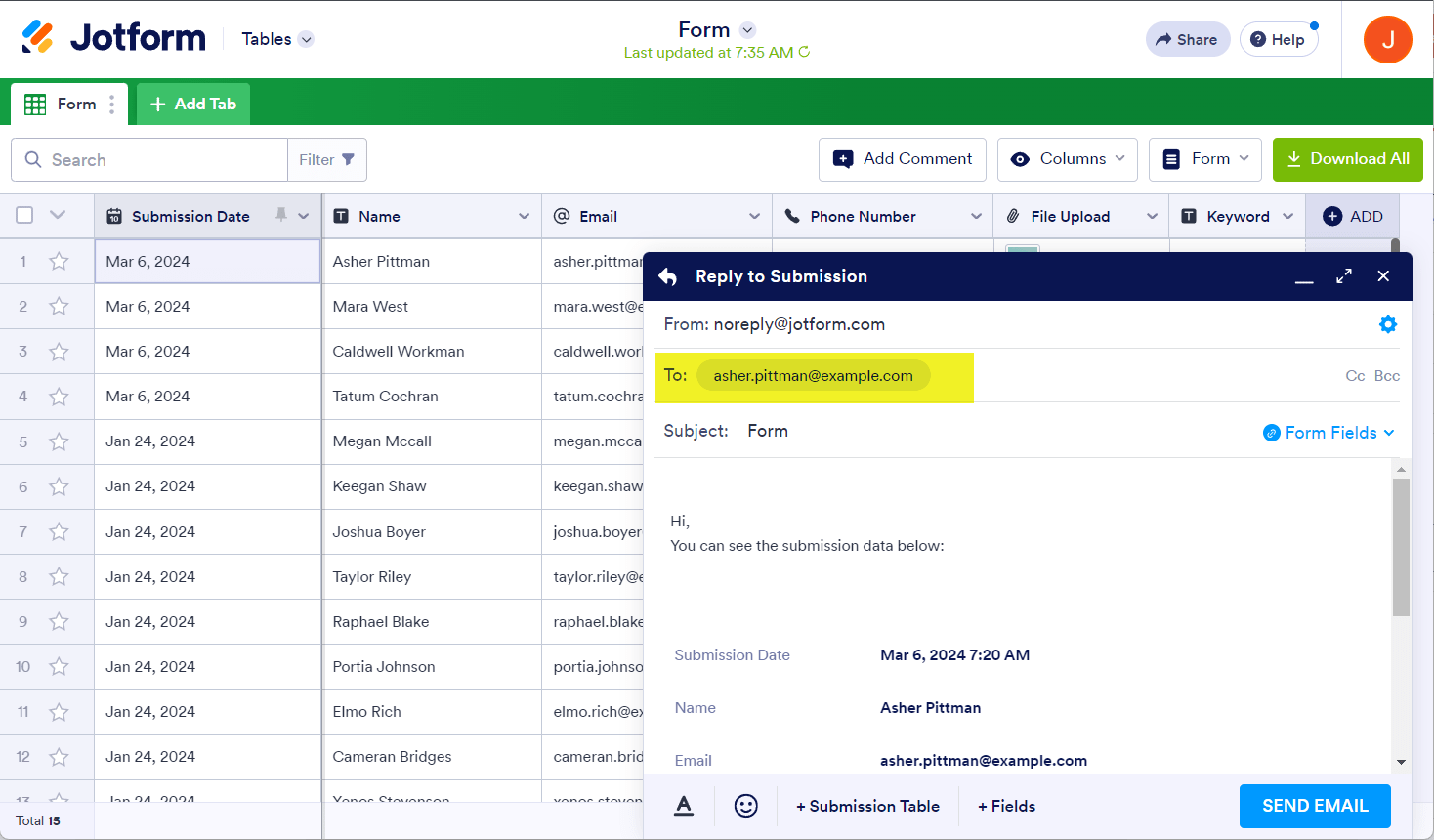Star the Elmo Rich row
The image size is (1434, 840).
click(60, 712)
